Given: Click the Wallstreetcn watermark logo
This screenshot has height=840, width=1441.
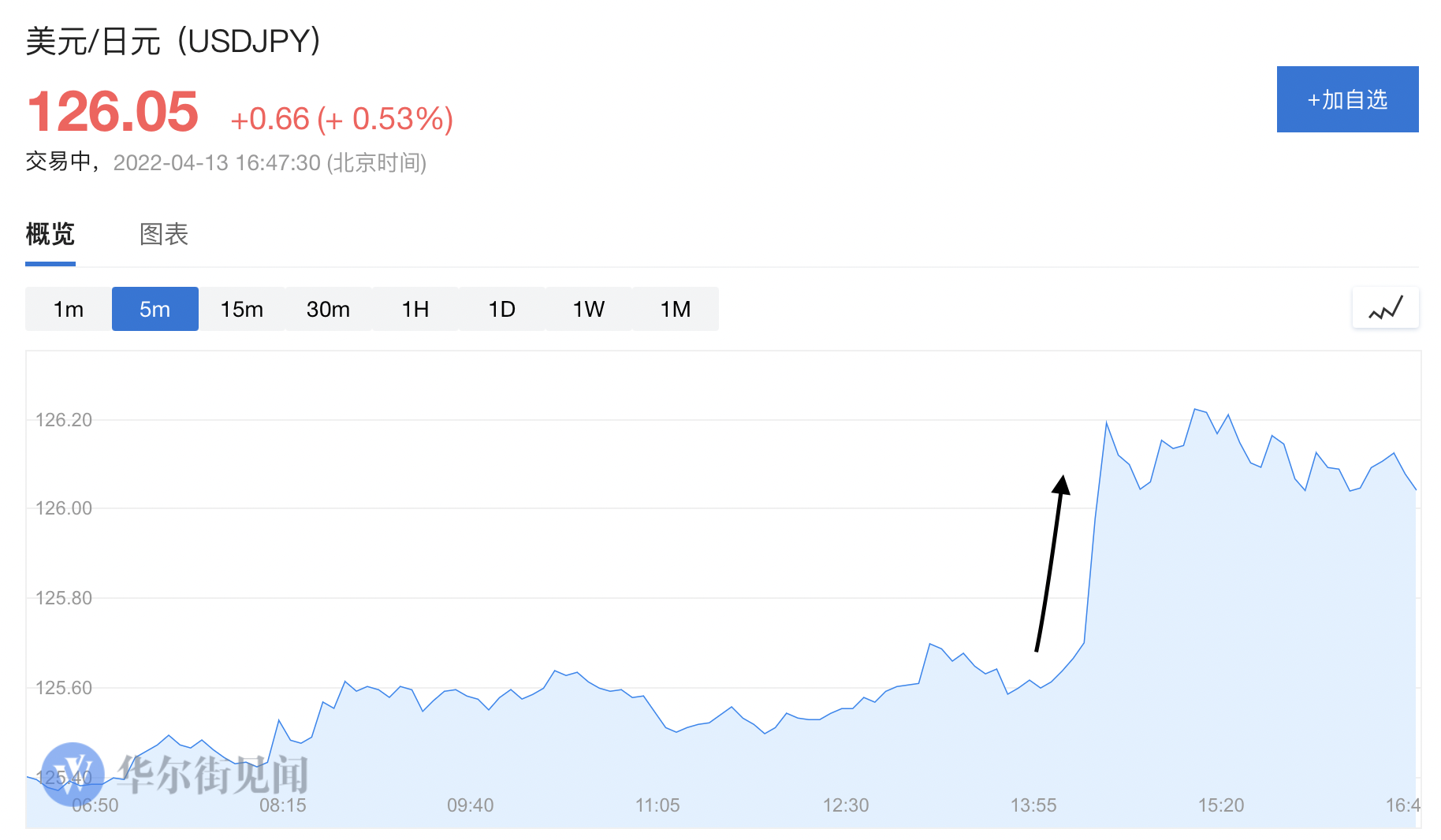Looking at the screenshot, I should pyautogui.click(x=73, y=774).
